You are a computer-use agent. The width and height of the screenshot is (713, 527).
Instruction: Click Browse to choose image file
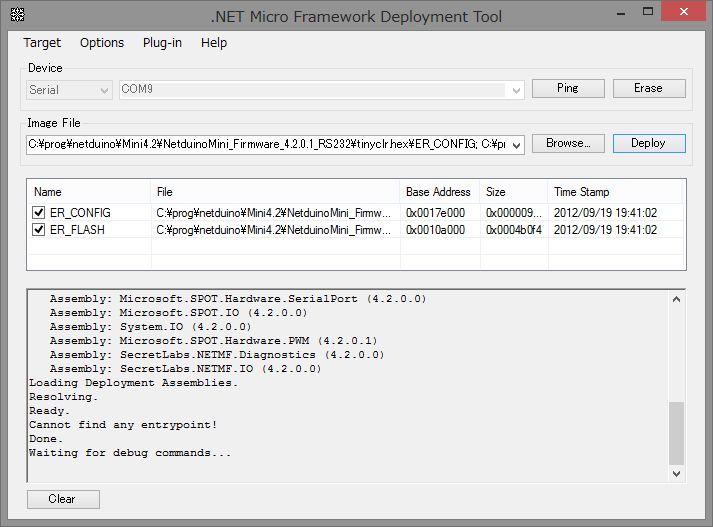click(568, 143)
